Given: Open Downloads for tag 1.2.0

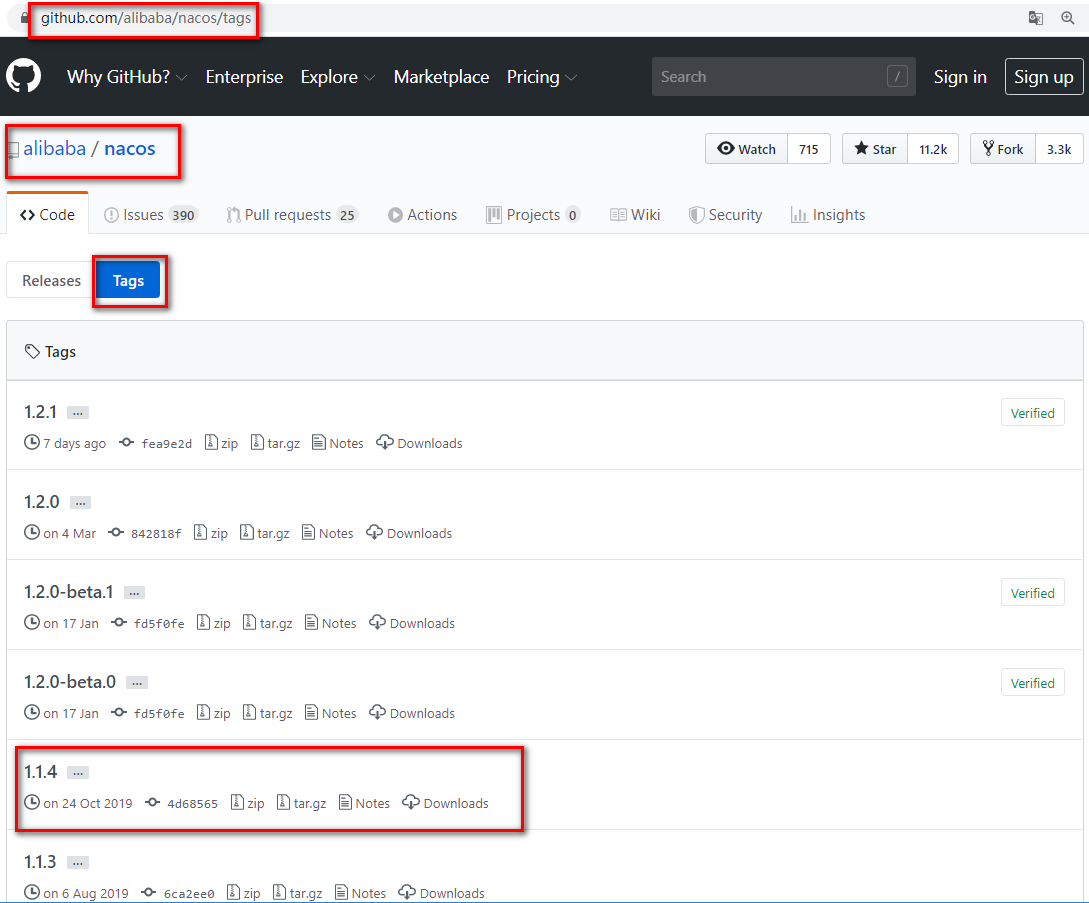Looking at the screenshot, I should coord(410,533).
